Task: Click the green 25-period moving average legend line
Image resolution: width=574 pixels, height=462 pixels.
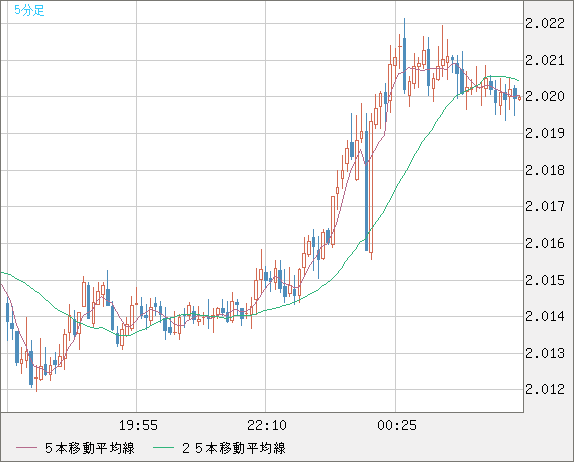Action: coord(163,448)
